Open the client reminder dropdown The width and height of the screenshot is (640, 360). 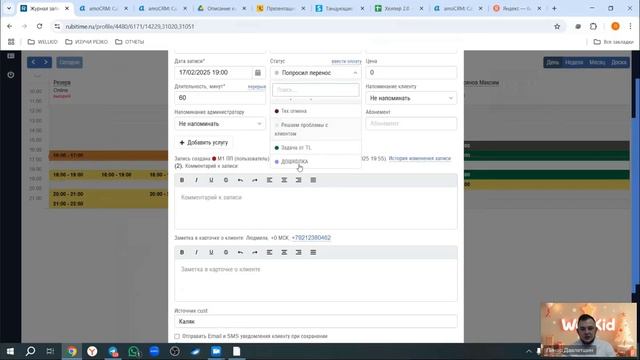(411, 98)
